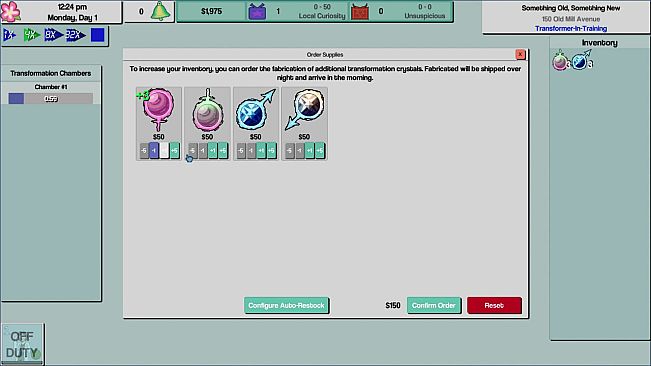Click the shop name Something Old, Something New
This screenshot has height=366, width=651.
pos(571,8)
